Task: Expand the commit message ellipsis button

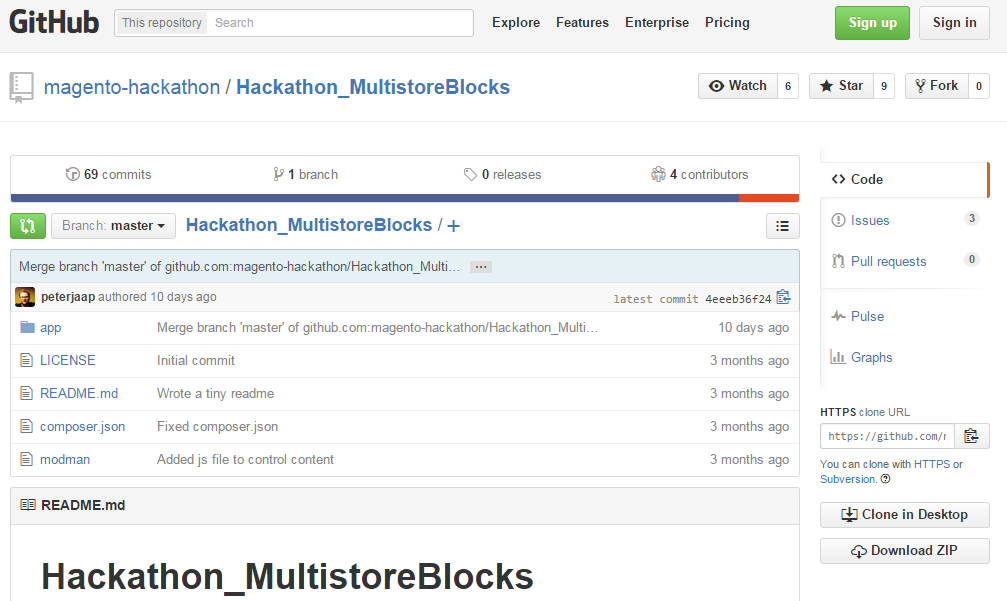Action: coord(481,267)
